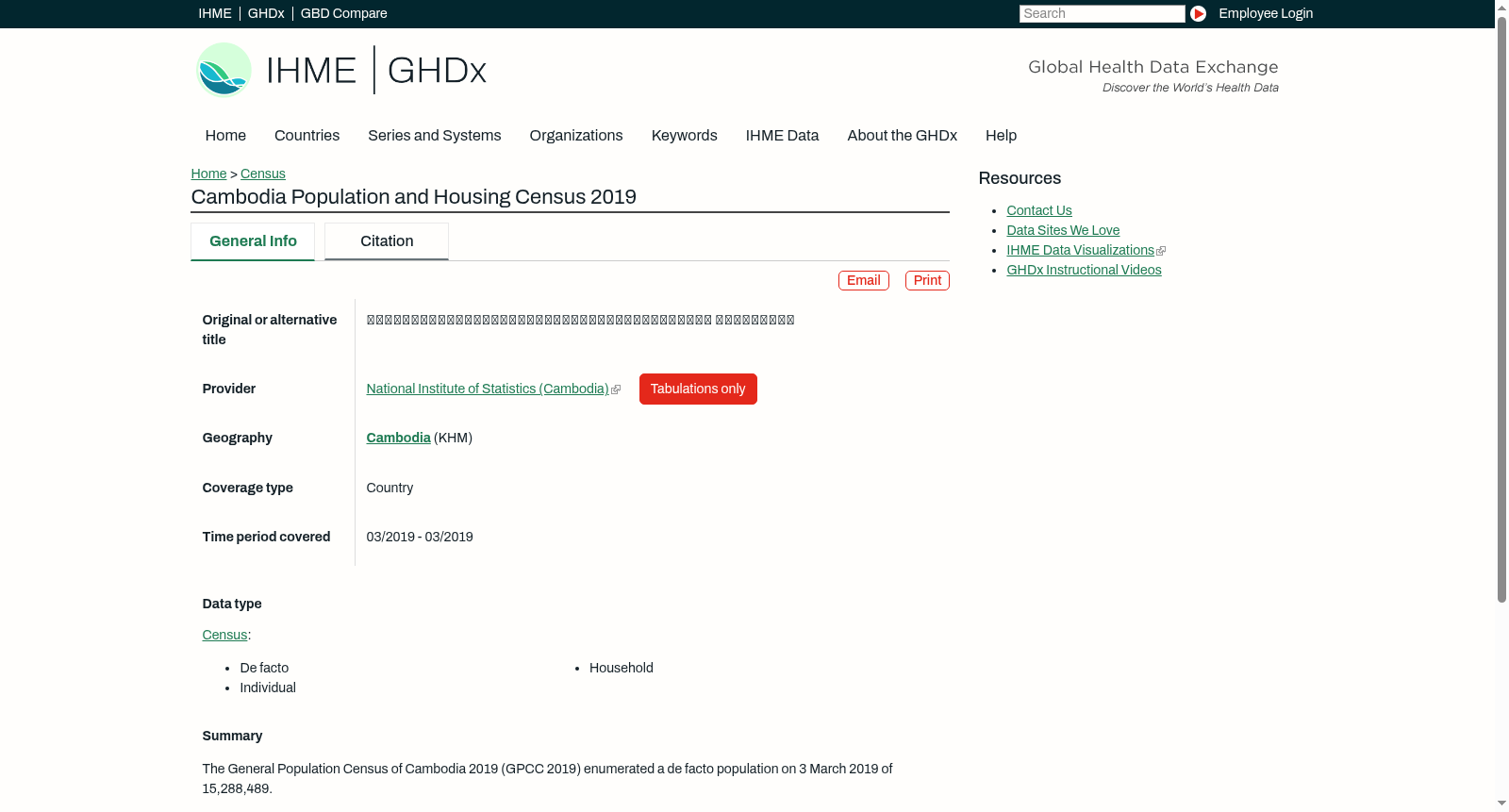
Task: Select the General Info tab
Action: [253, 241]
